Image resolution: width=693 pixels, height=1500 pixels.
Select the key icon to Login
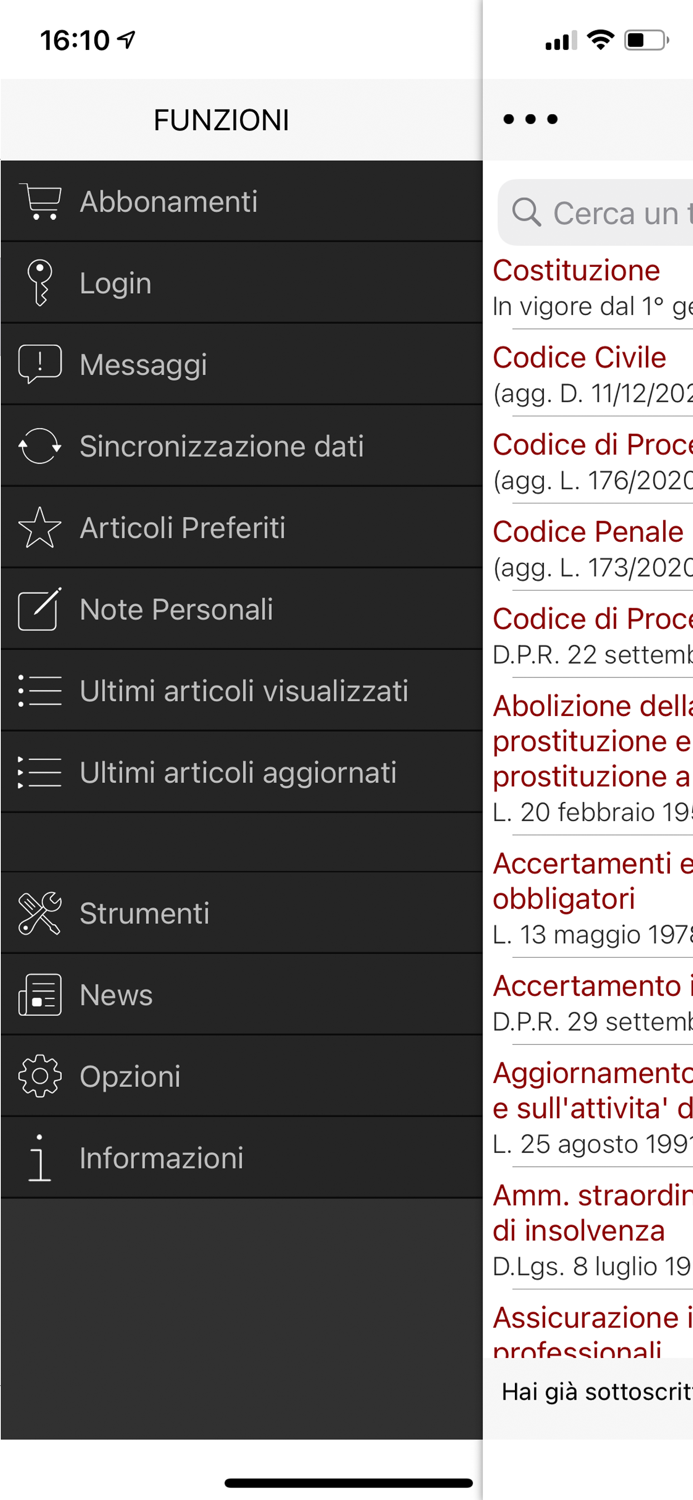(x=40, y=282)
